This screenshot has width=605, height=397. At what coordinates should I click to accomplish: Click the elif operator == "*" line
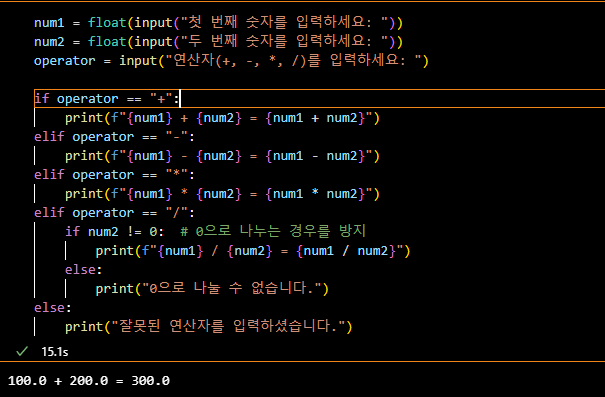tap(114, 175)
